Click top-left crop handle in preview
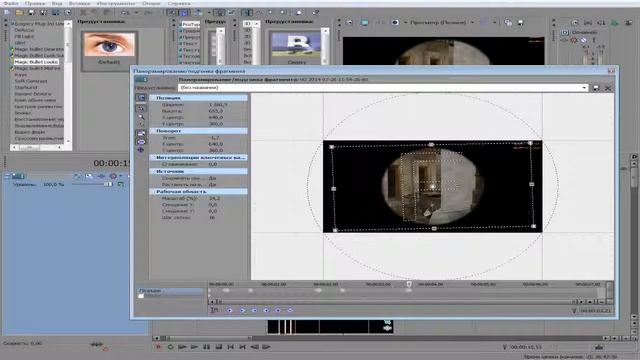640x360 pixels. [332, 147]
